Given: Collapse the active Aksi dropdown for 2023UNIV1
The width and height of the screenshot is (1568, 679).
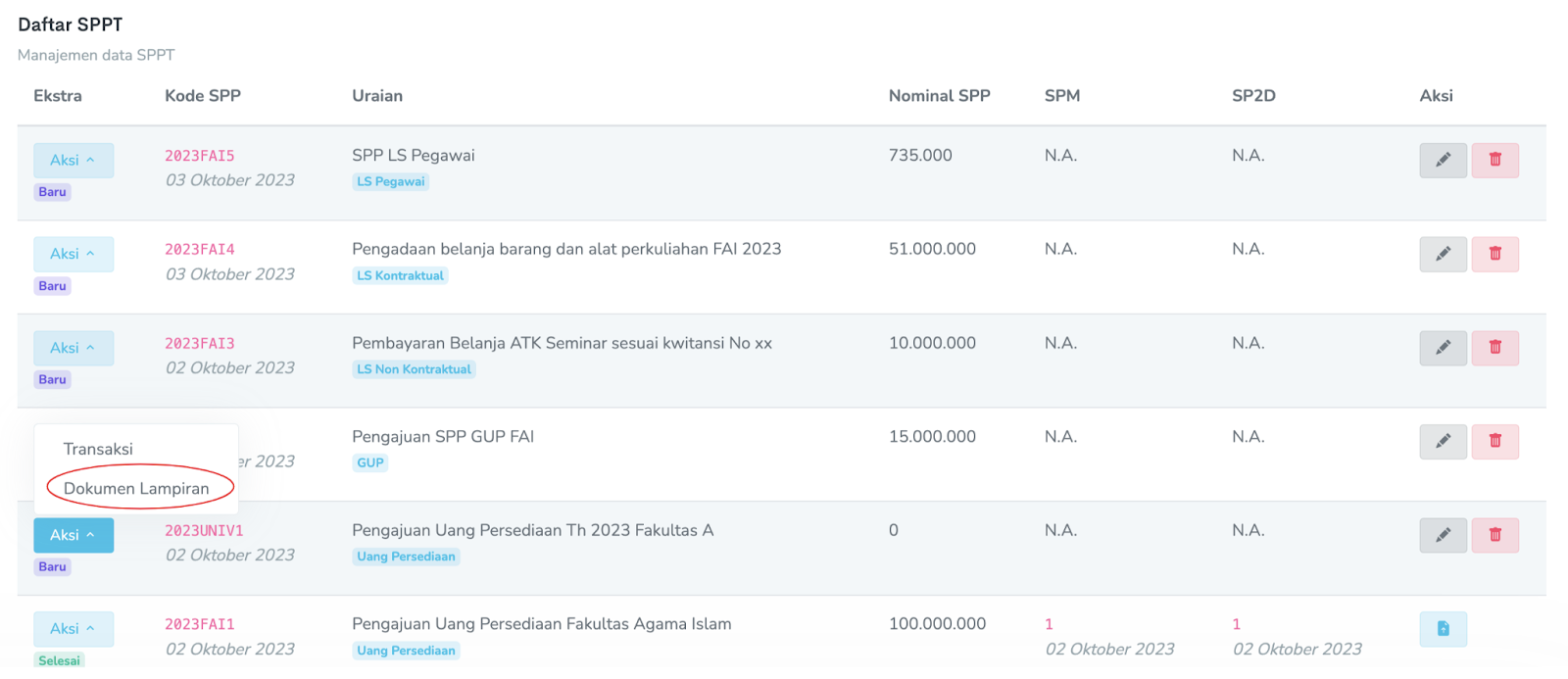Looking at the screenshot, I should pyautogui.click(x=73, y=535).
